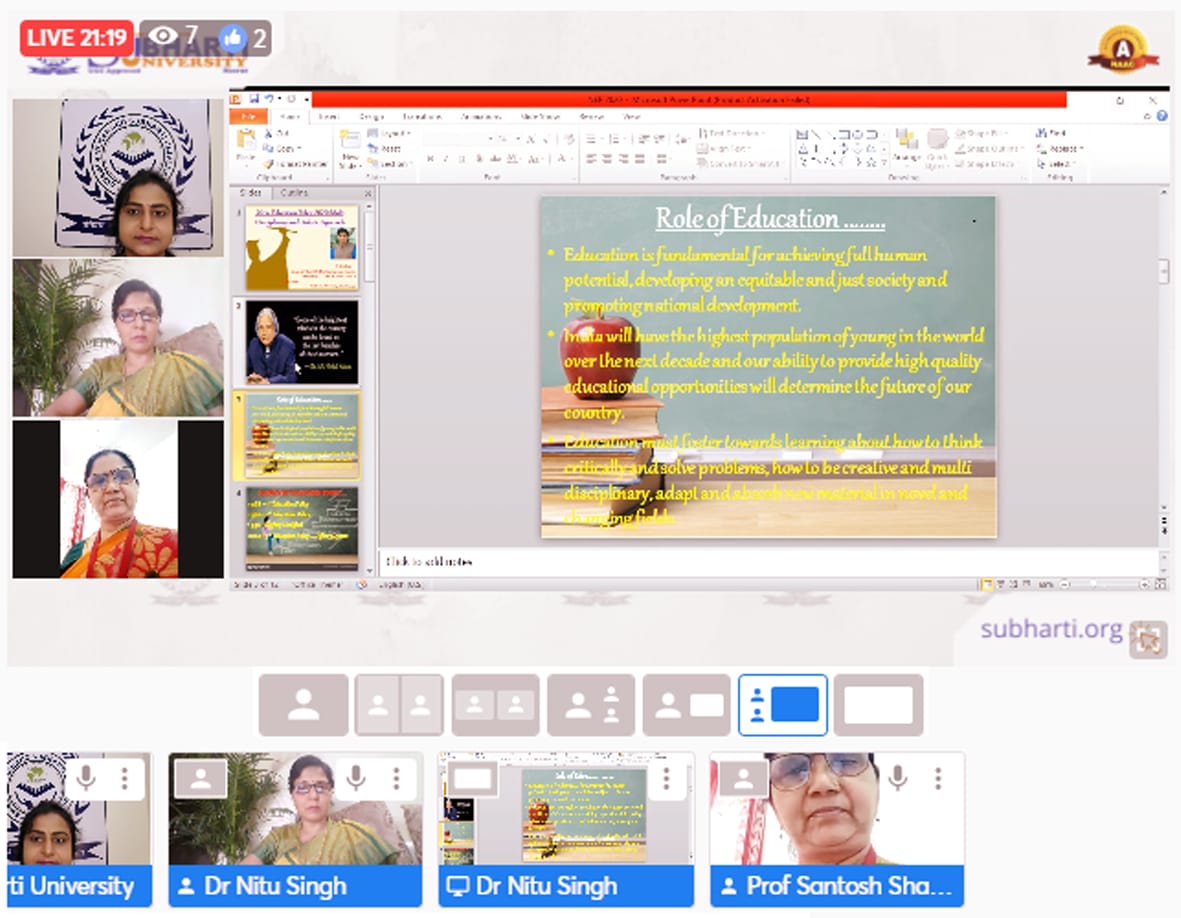
Task: Click the Undo icon in PowerPoint title bar
Action: pyautogui.click(x=269, y=98)
